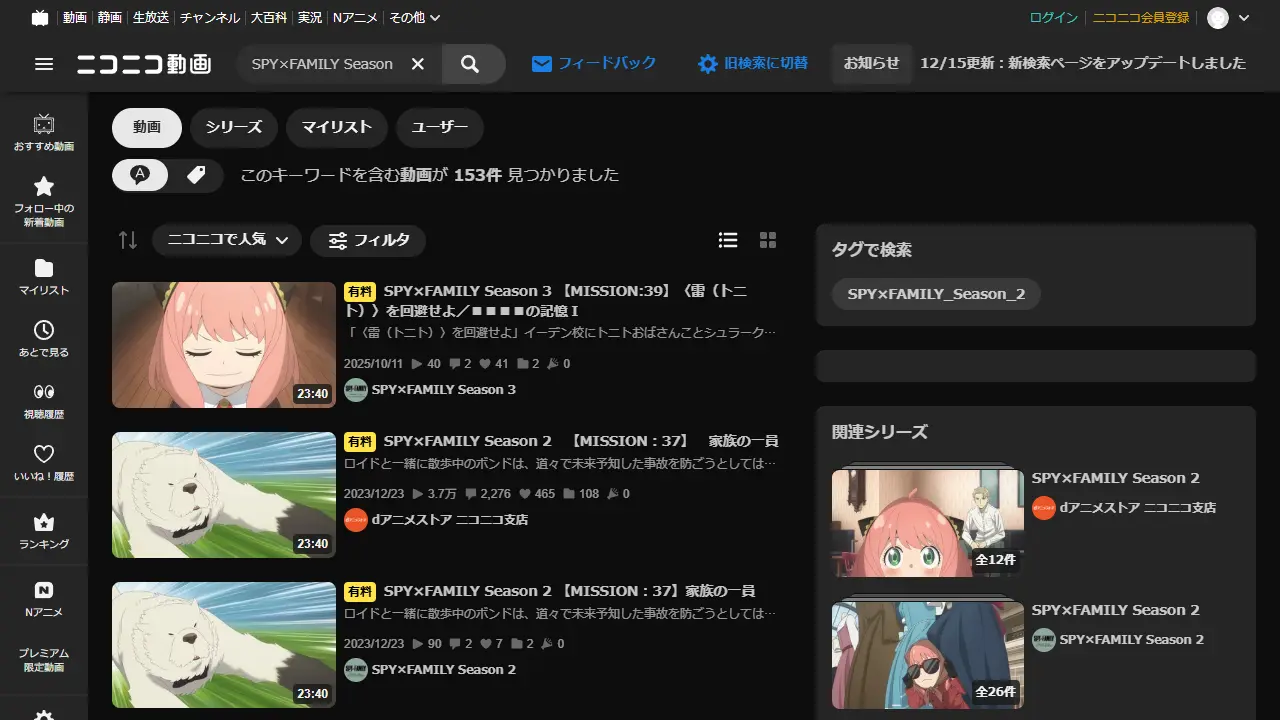
Task: Open the 視聴履歴 viewing history icon
Action: coord(43,392)
